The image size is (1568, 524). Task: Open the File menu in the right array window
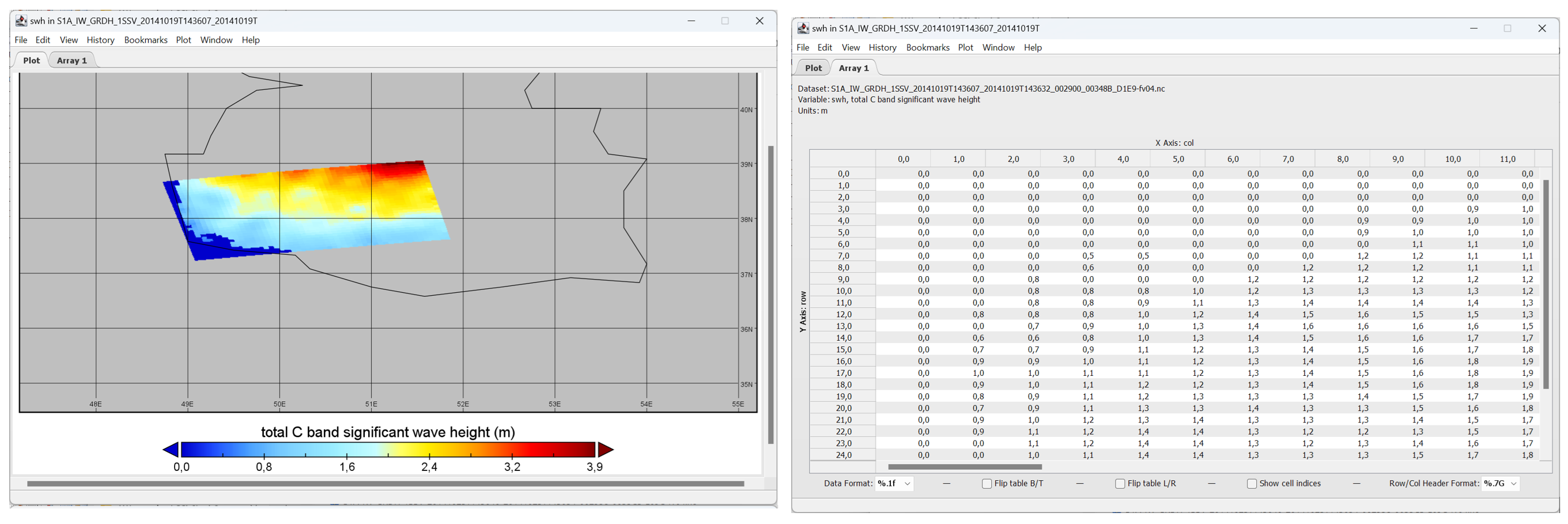[x=803, y=47]
